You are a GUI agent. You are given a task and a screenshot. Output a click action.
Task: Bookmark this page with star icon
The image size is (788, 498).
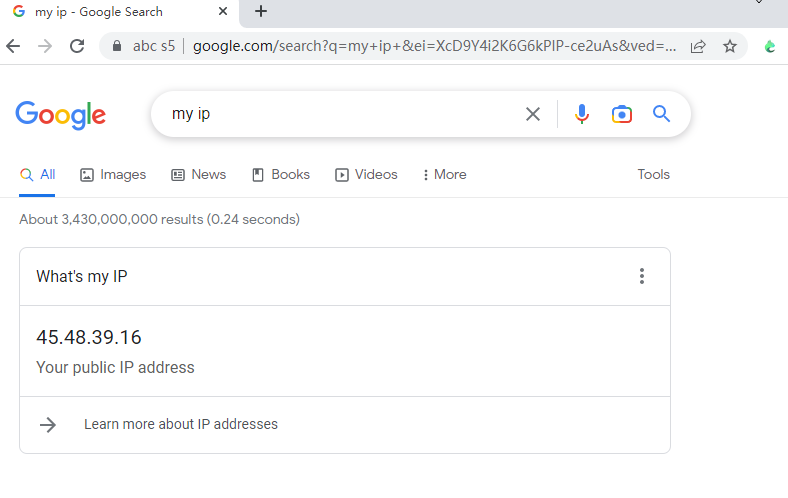[730, 46]
